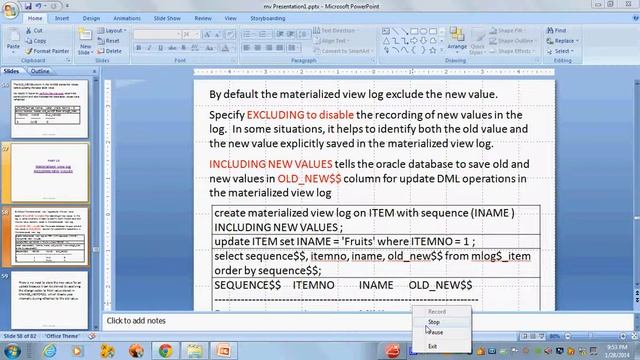The height and width of the screenshot is (360, 640).
Task: Insert a text box shape
Action: (386, 31)
